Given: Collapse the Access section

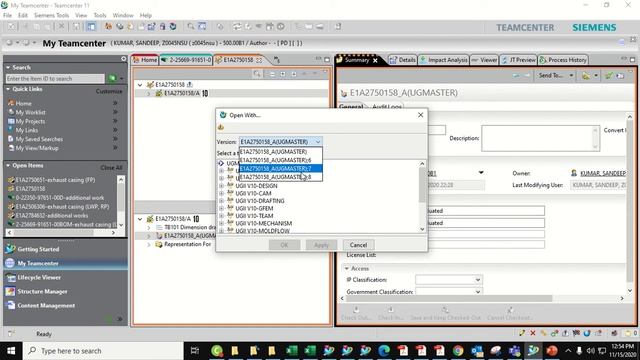Looking at the screenshot, I should (x=347, y=269).
